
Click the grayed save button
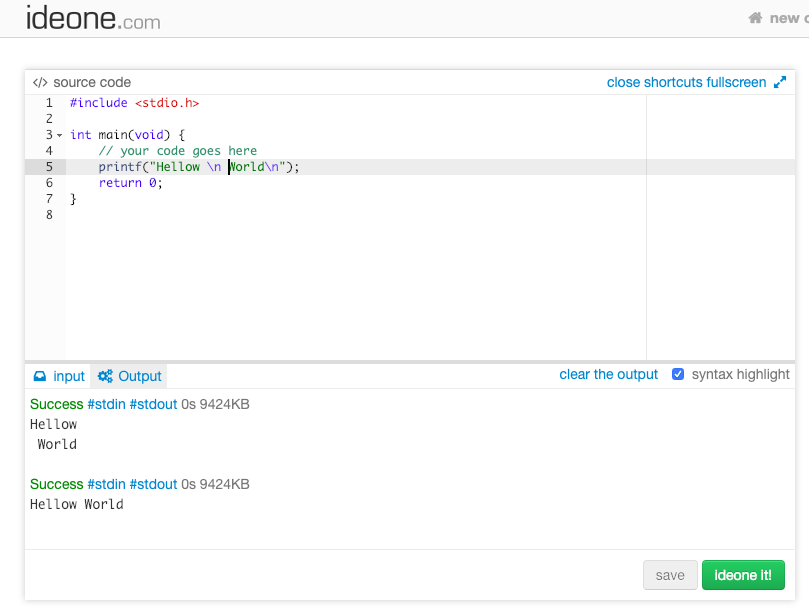[x=670, y=575]
